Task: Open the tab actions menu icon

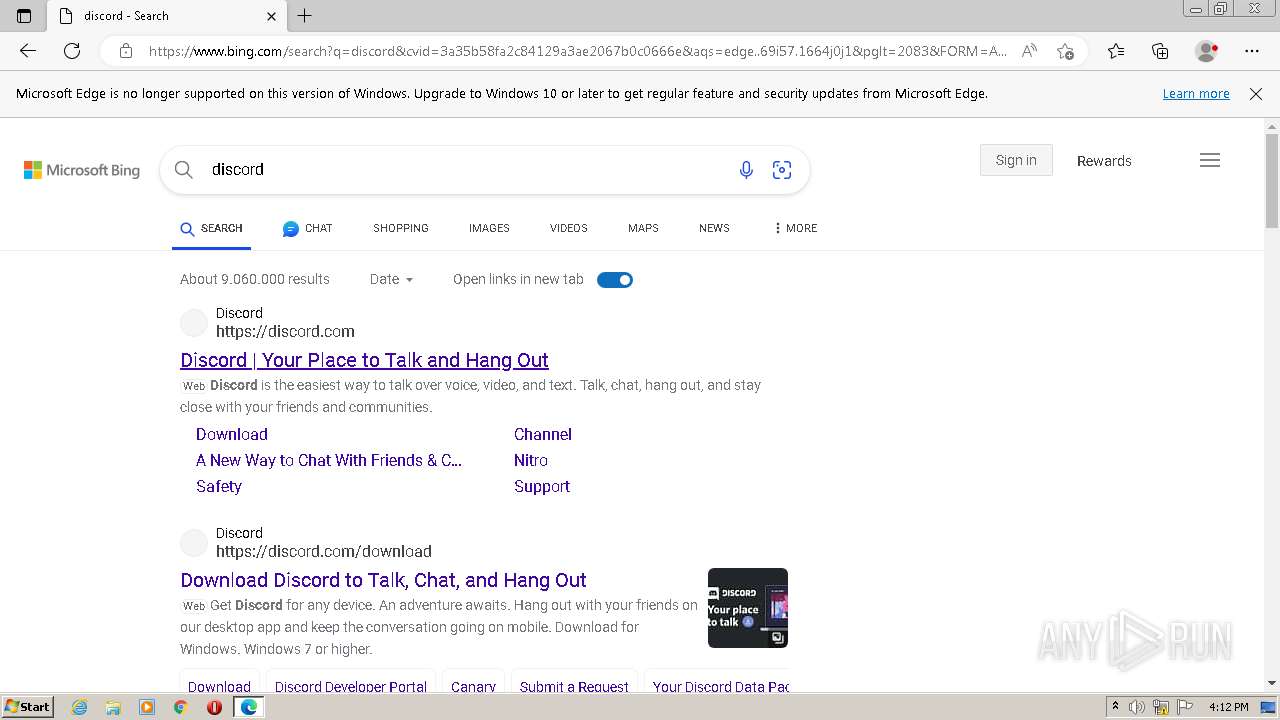Action: (24, 16)
